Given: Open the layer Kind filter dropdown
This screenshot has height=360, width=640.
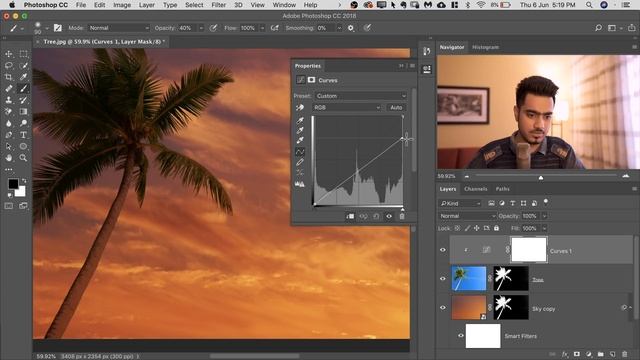Looking at the screenshot, I should 460,203.
